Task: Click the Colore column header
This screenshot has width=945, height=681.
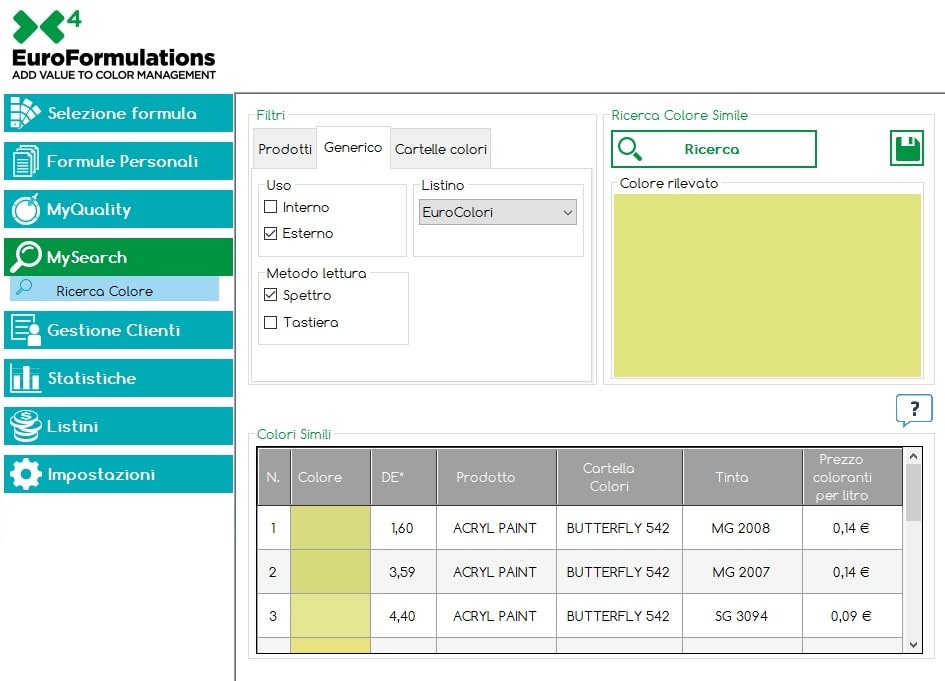Action: click(x=330, y=477)
